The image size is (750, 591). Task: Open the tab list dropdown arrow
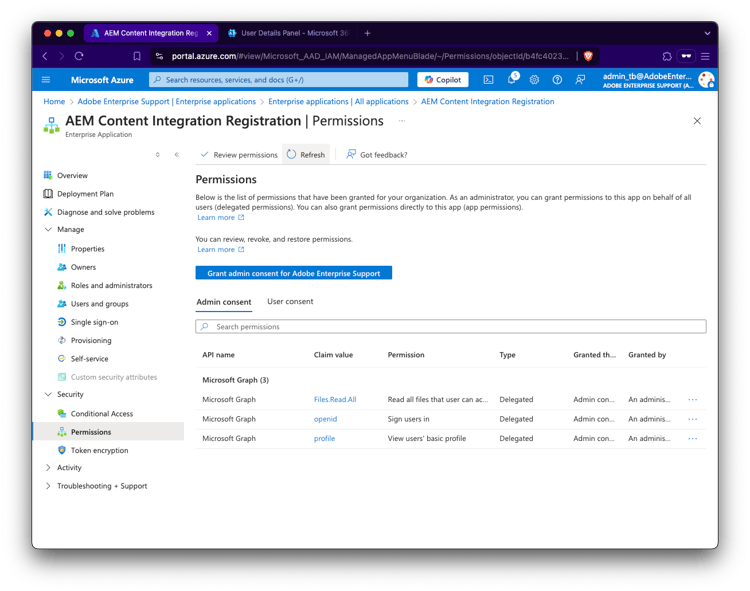[707, 33]
